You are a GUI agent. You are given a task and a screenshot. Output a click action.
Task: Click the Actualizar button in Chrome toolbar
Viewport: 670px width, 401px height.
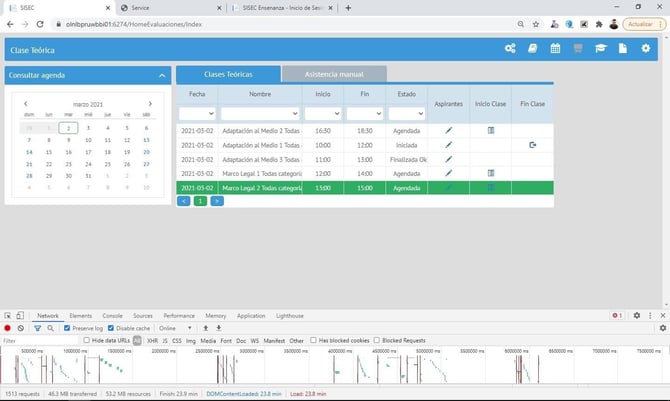[x=642, y=24]
